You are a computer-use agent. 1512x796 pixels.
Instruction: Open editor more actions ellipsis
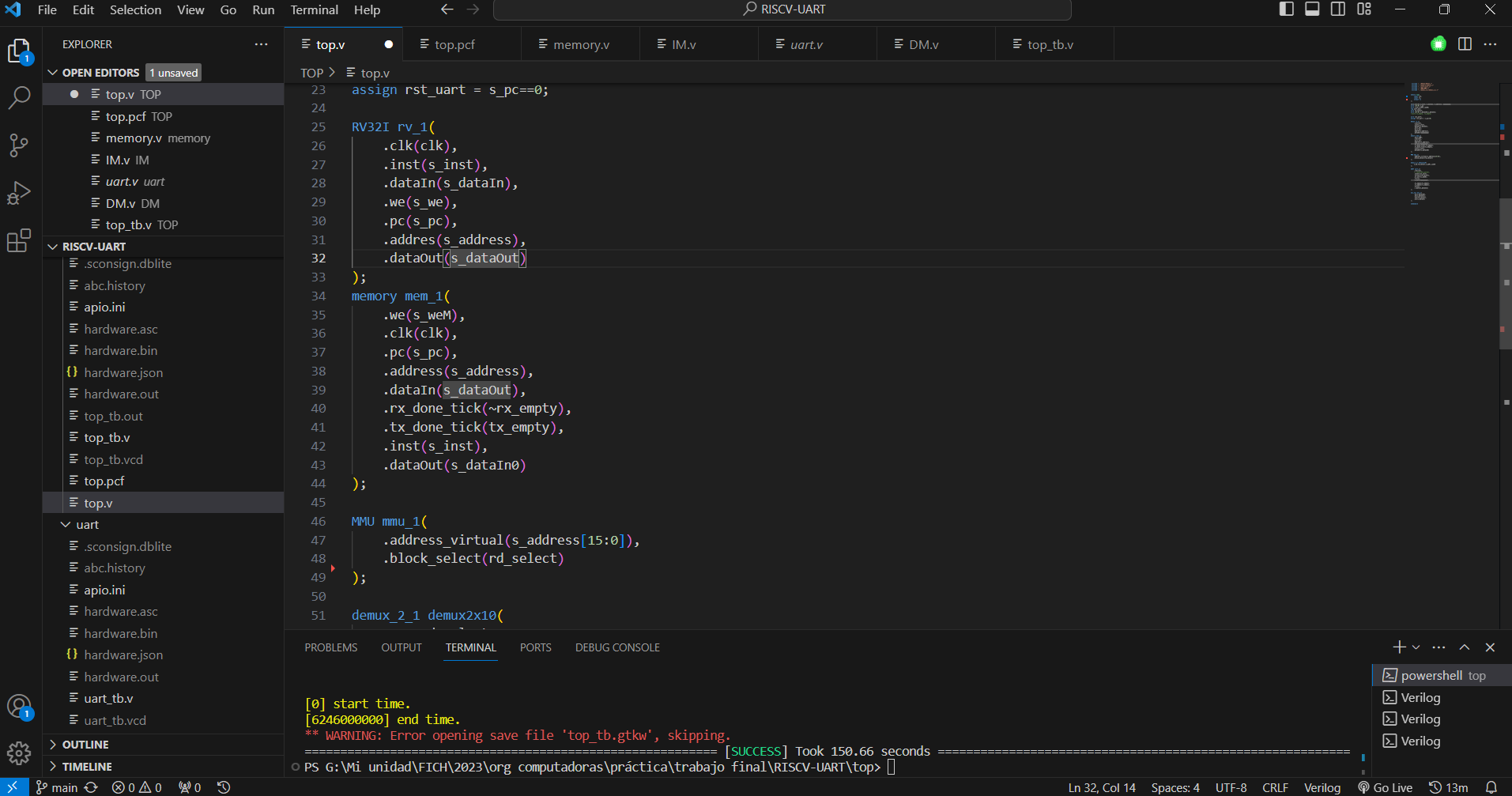[x=1490, y=44]
